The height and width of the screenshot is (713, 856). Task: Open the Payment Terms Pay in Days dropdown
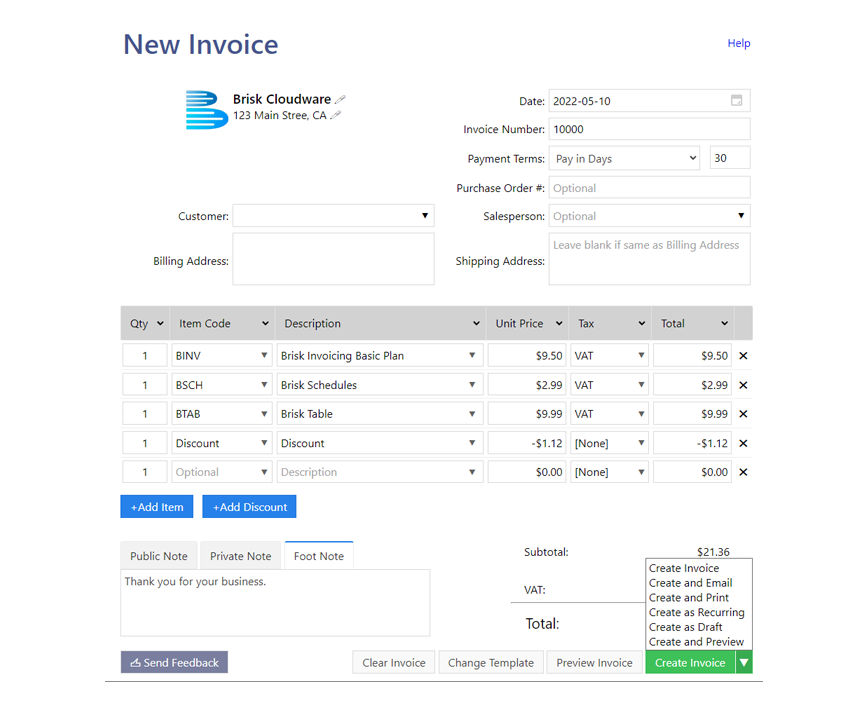point(625,158)
